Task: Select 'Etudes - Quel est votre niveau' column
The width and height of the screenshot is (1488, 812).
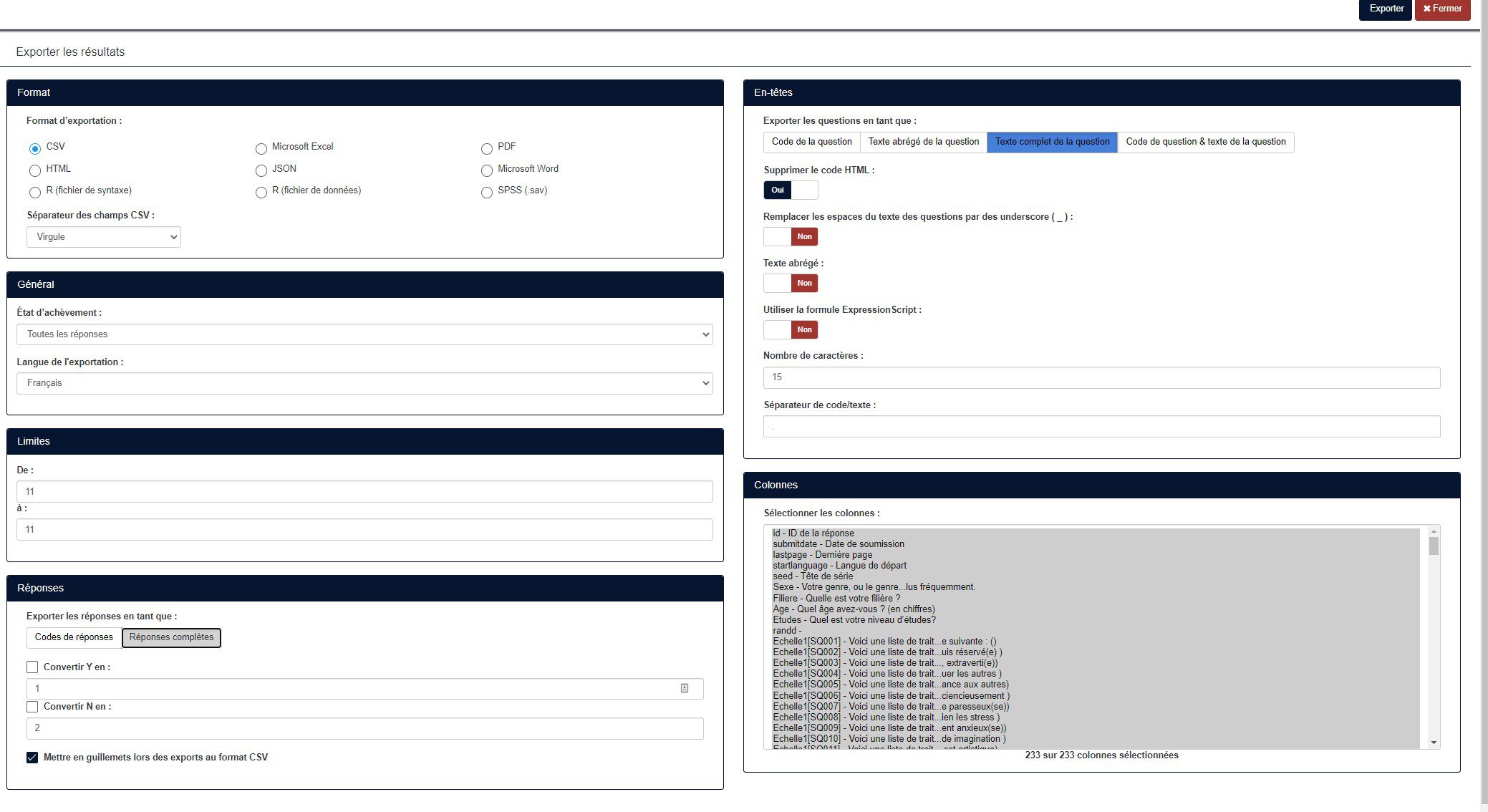Action: [x=1096, y=620]
